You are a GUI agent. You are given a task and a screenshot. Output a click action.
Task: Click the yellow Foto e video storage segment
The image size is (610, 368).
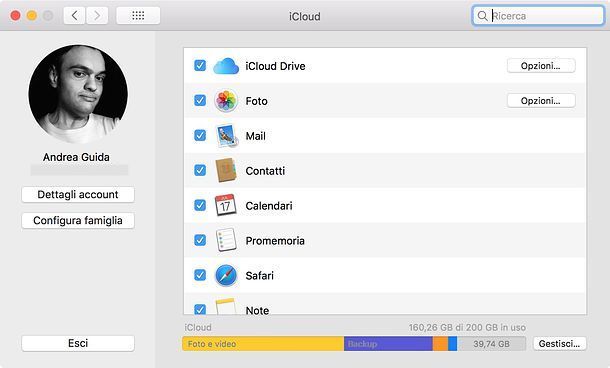[263, 344]
